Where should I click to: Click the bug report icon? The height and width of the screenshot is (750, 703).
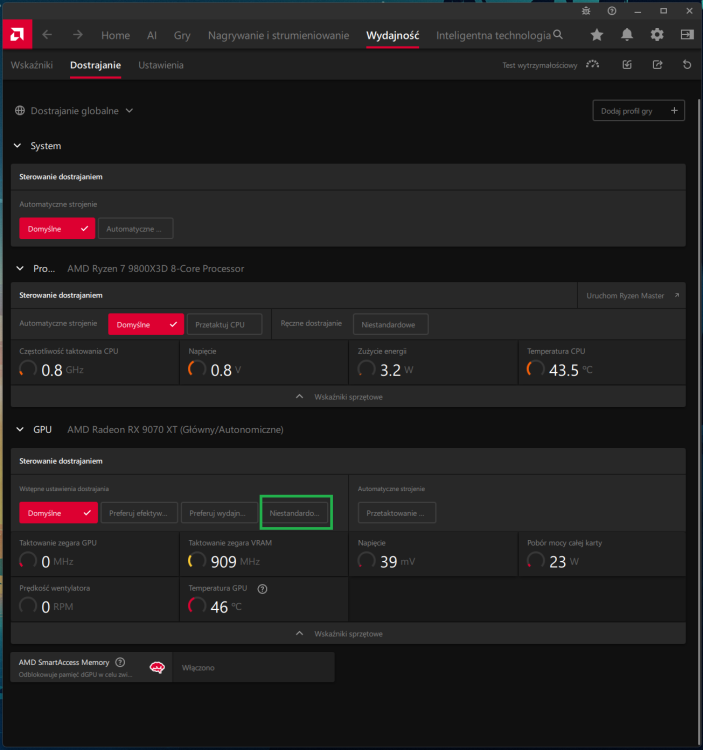586,11
